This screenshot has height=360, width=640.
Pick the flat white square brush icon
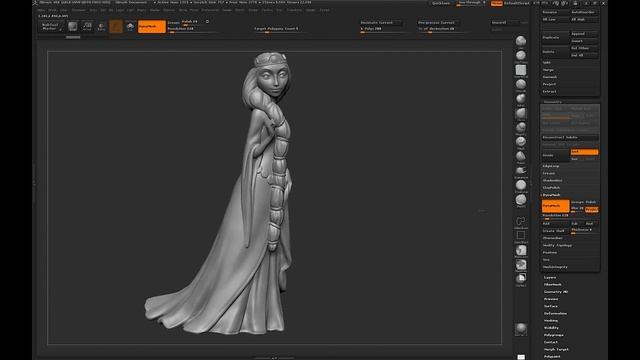(521, 70)
